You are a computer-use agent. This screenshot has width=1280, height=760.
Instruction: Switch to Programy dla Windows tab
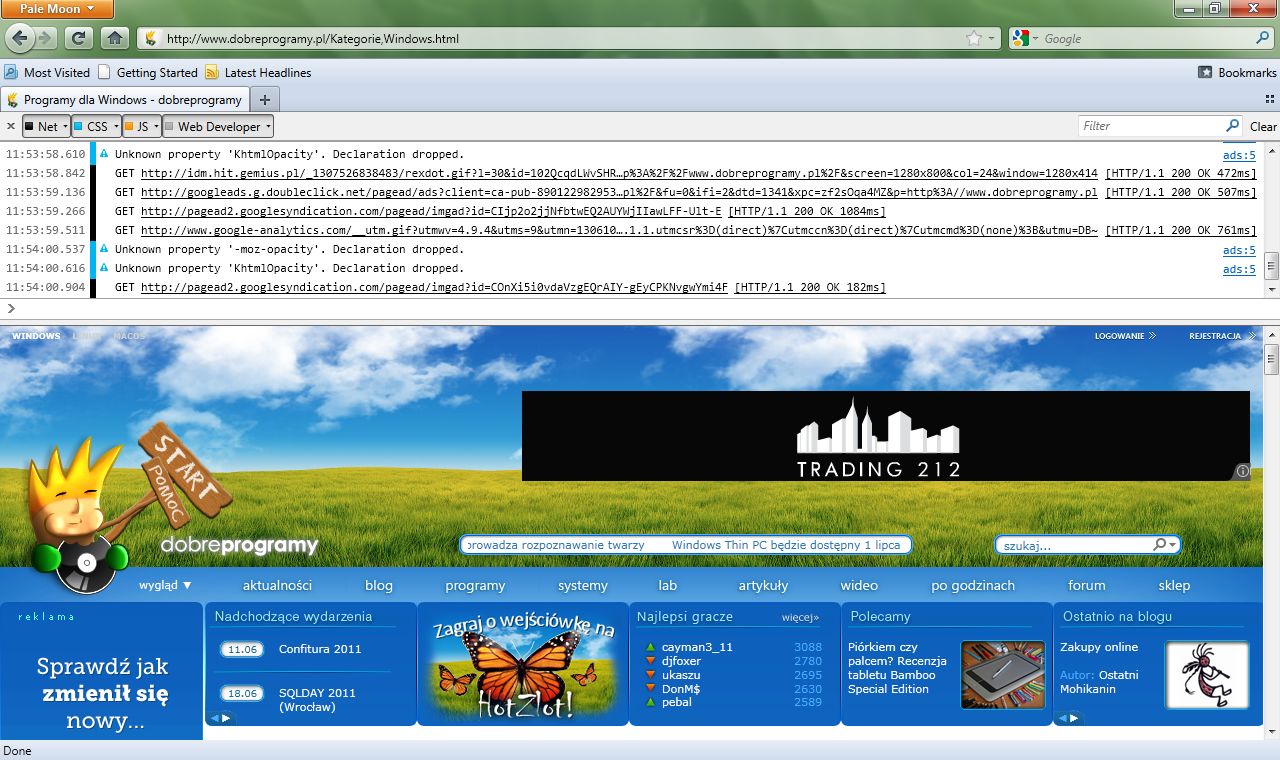[x=124, y=99]
